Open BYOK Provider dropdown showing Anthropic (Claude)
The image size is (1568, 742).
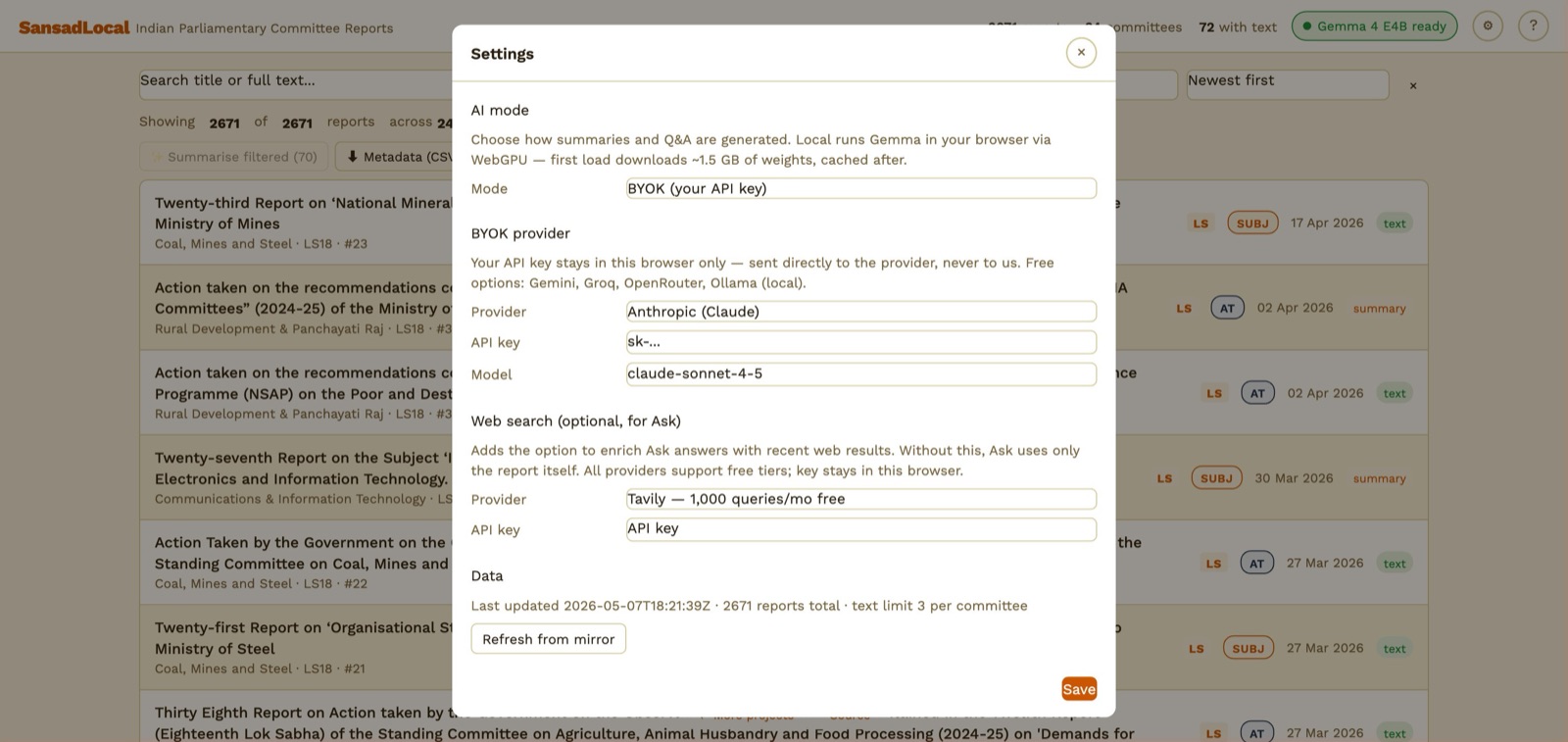861,312
